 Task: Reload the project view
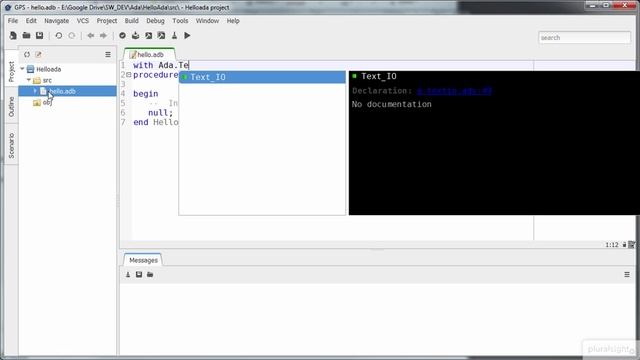pyautogui.click(x=27, y=54)
